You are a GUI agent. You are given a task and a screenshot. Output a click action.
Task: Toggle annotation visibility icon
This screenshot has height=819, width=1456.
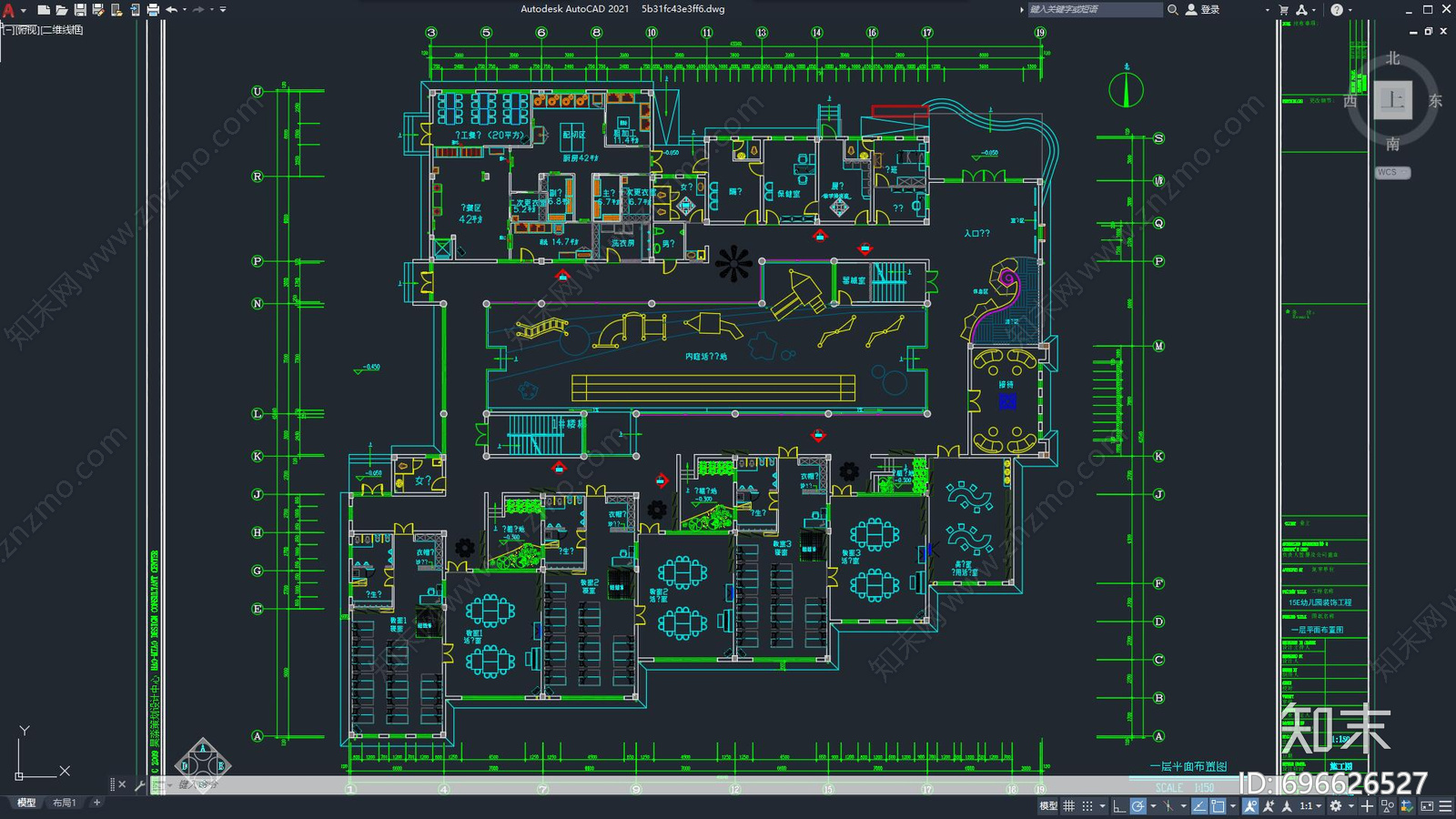click(1250, 805)
